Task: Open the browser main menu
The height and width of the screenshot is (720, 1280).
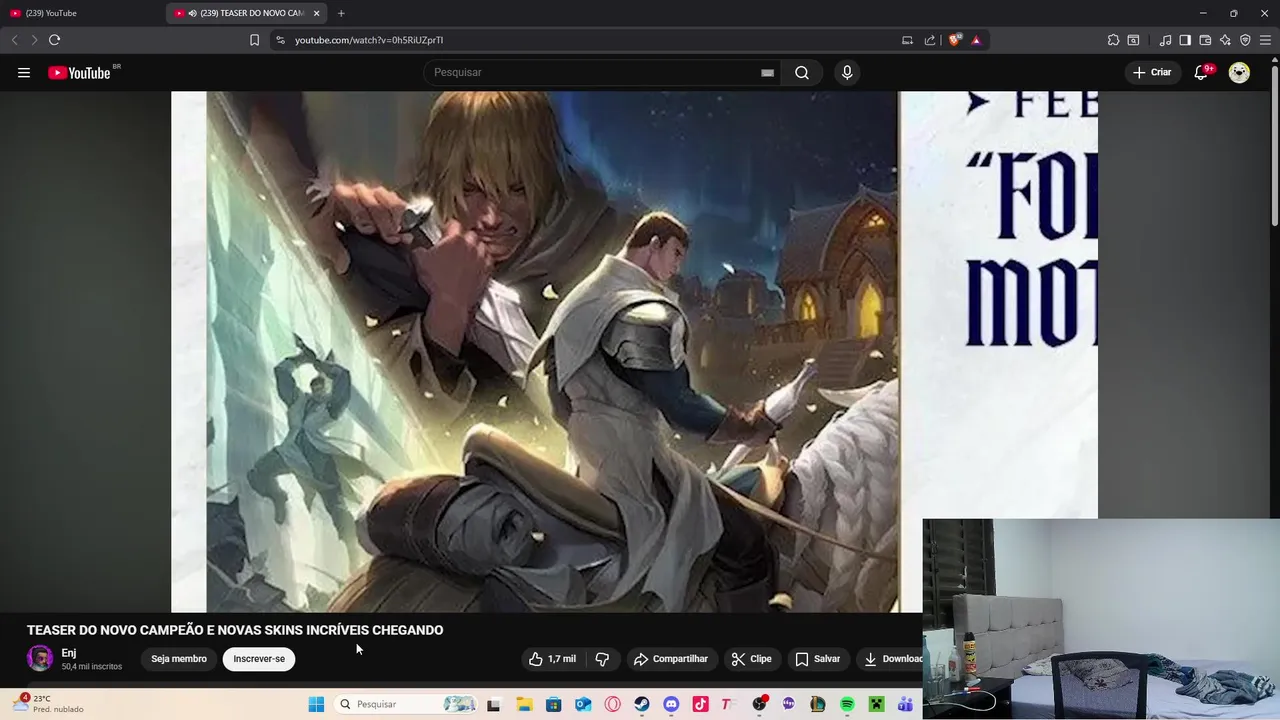Action: [x=1265, y=40]
